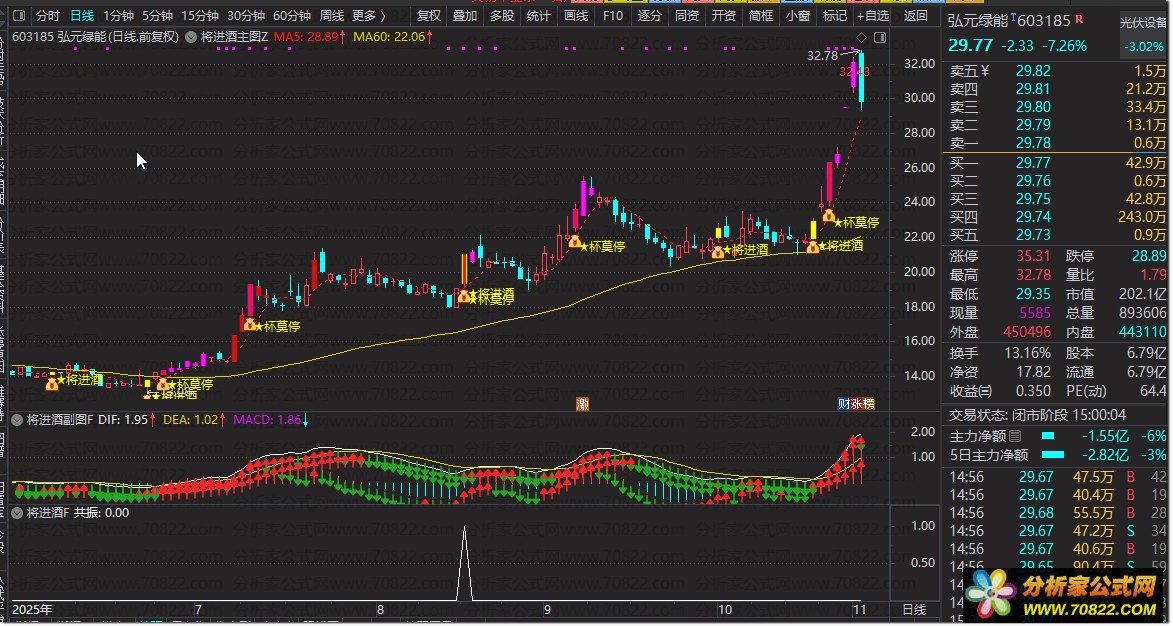Screen dimensions: 1173x626
Task: Click the 叠加 overlay button
Action: tap(465, 15)
